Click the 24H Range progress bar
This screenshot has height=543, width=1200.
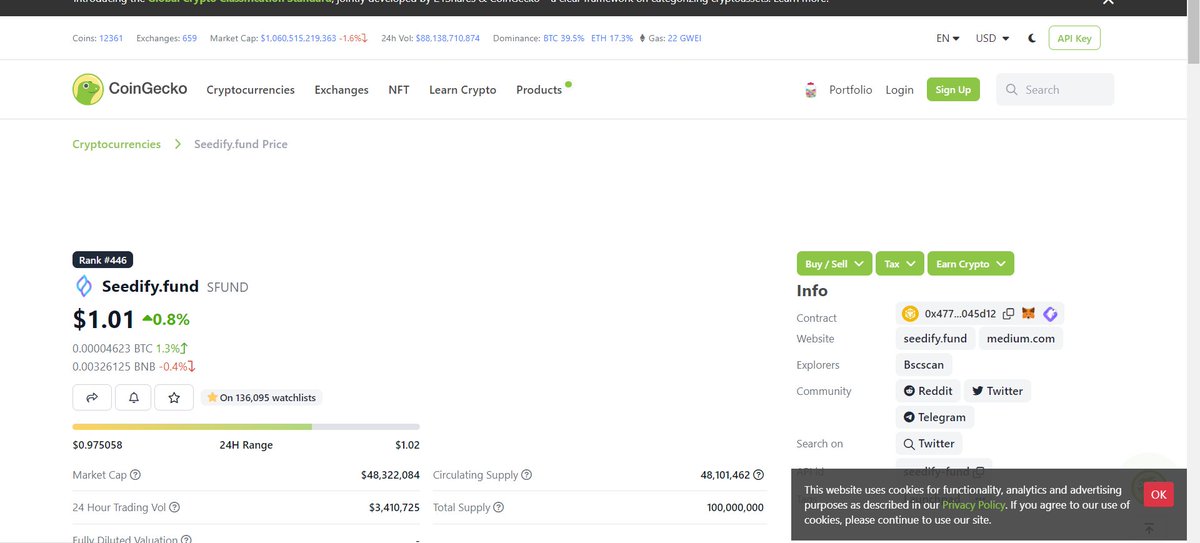(246, 427)
